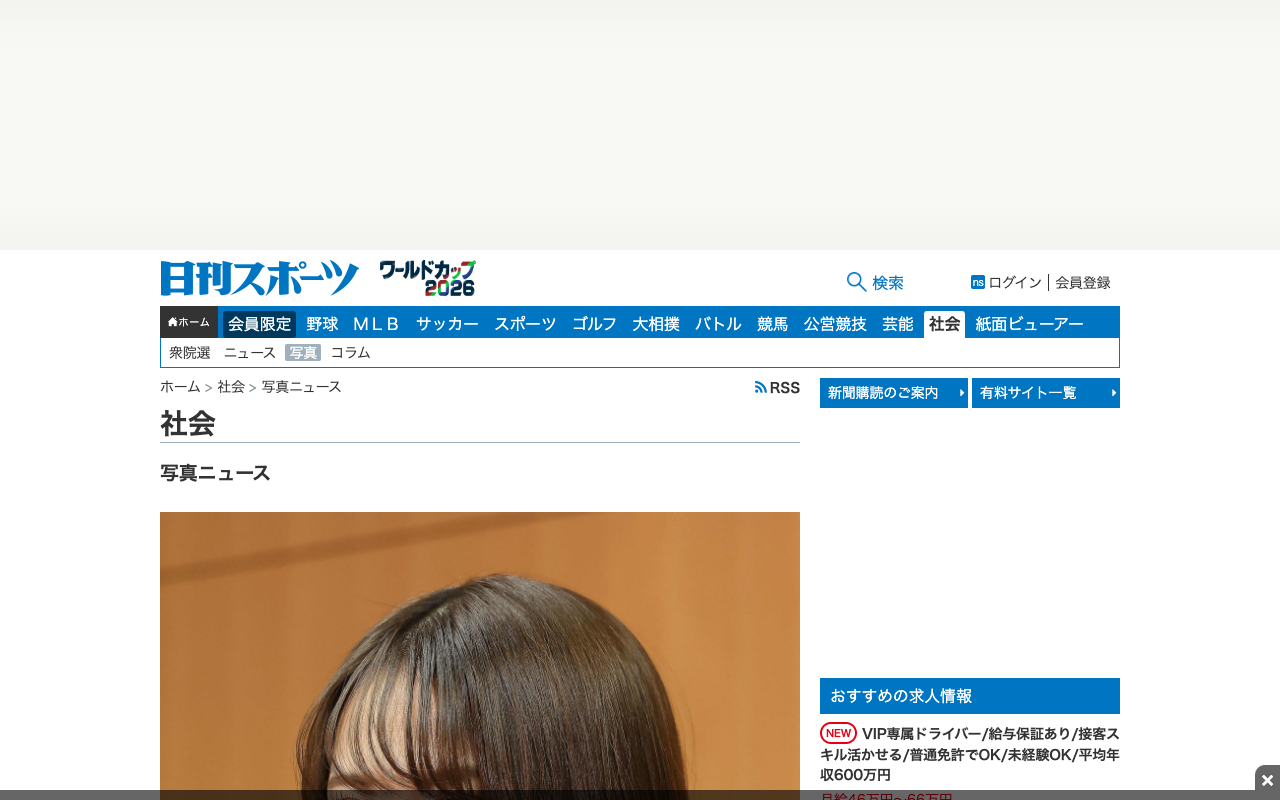Click the 社会 page heading
The height and width of the screenshot is (800, 1280).
(x=188, y=423)
